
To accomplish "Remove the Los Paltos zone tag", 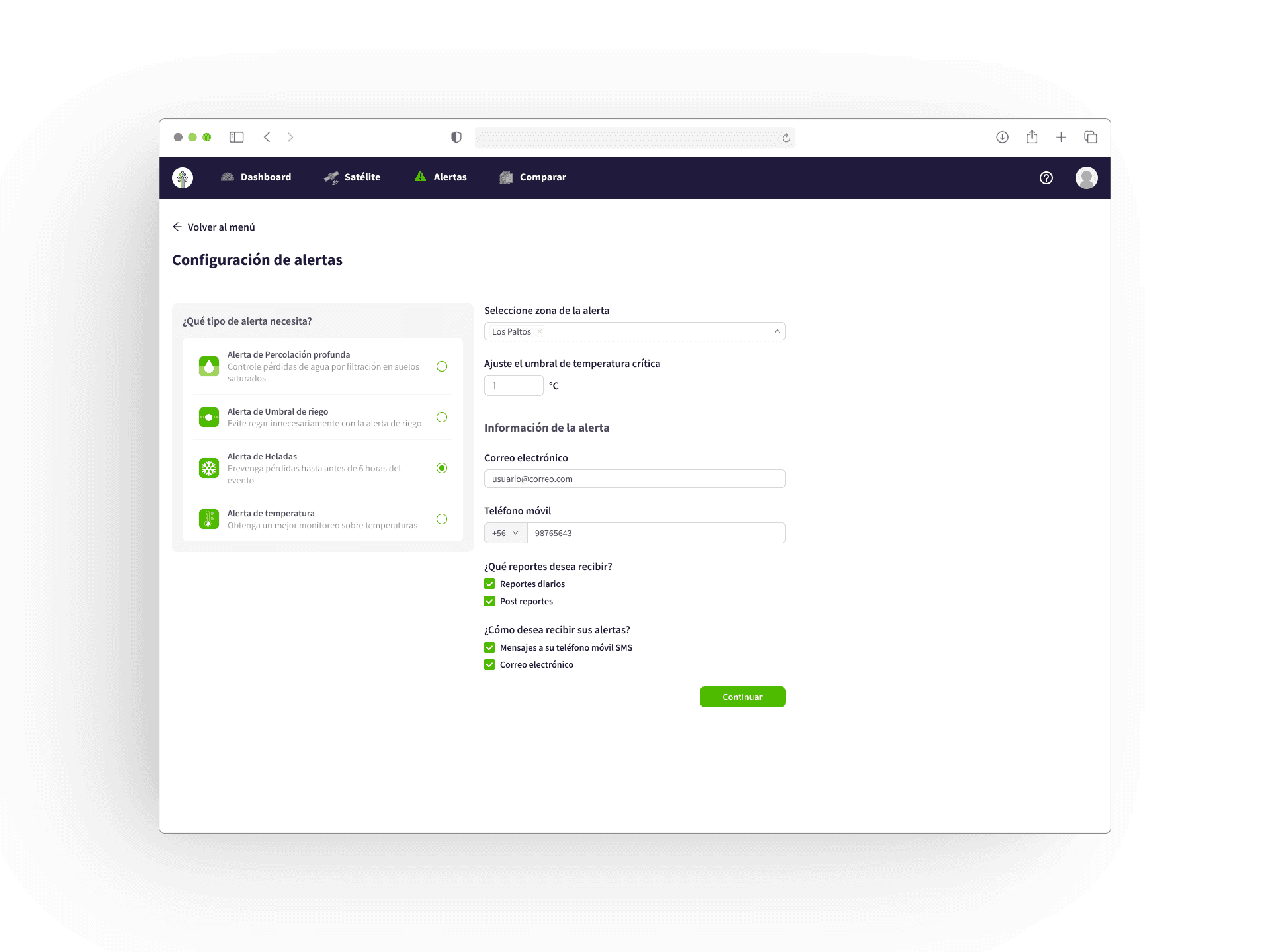I will [540, 331].
